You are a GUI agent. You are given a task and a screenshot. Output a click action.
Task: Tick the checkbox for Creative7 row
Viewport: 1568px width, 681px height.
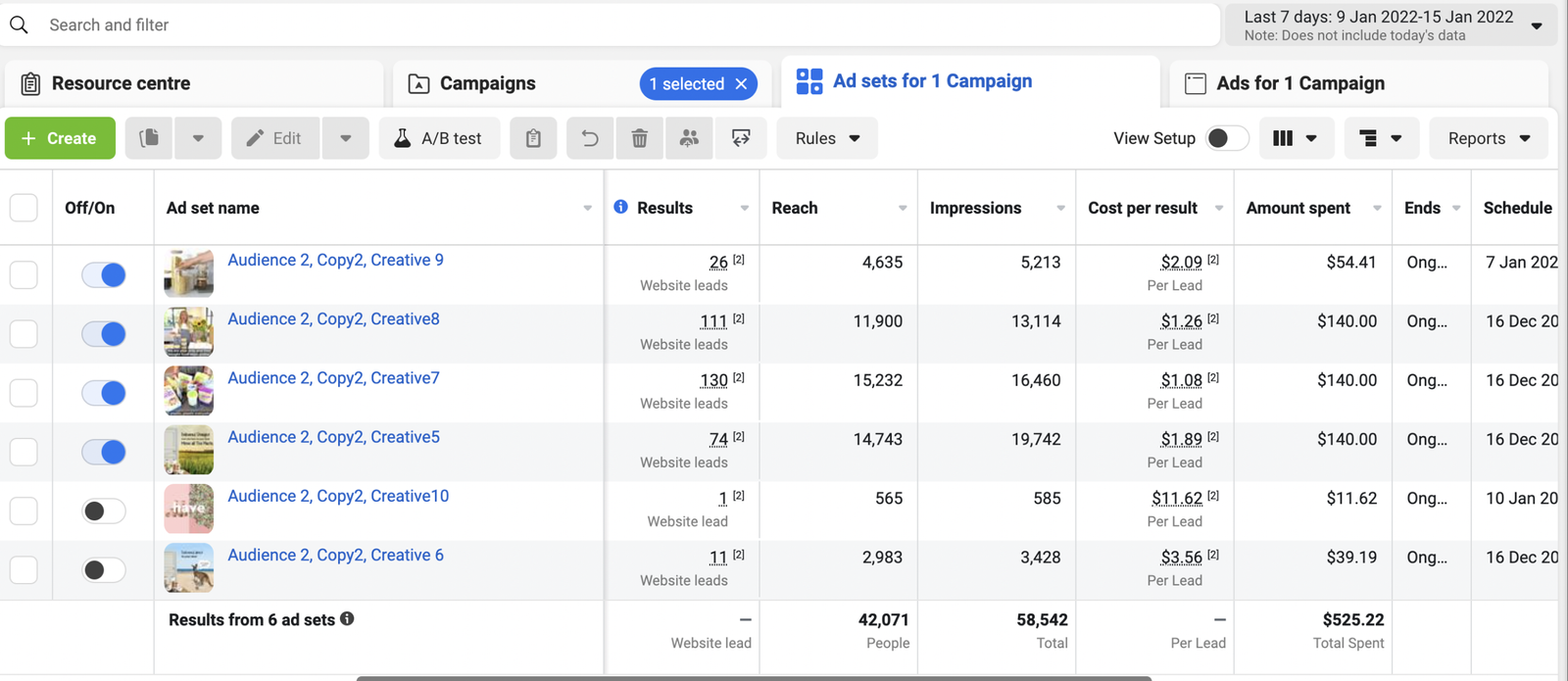click(24, 393)
